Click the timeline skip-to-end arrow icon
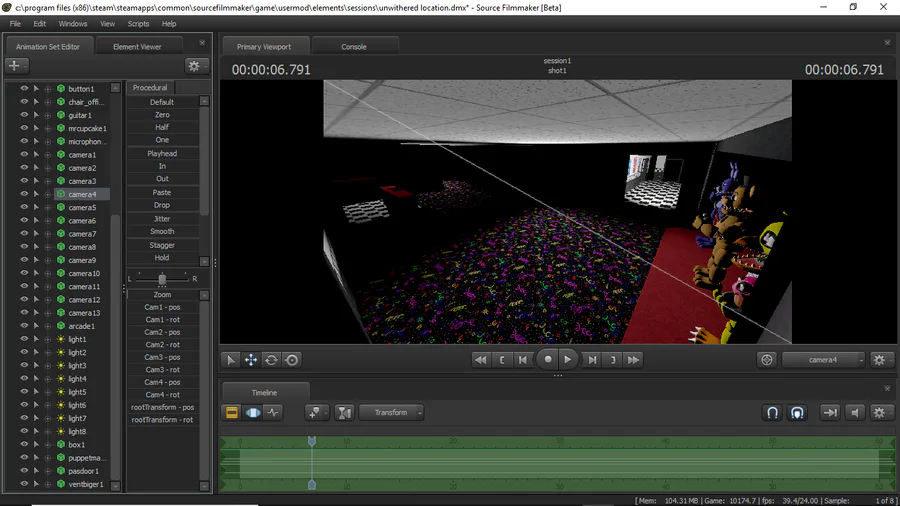Viewport: 900px width, 506px height. coord(830,412)
